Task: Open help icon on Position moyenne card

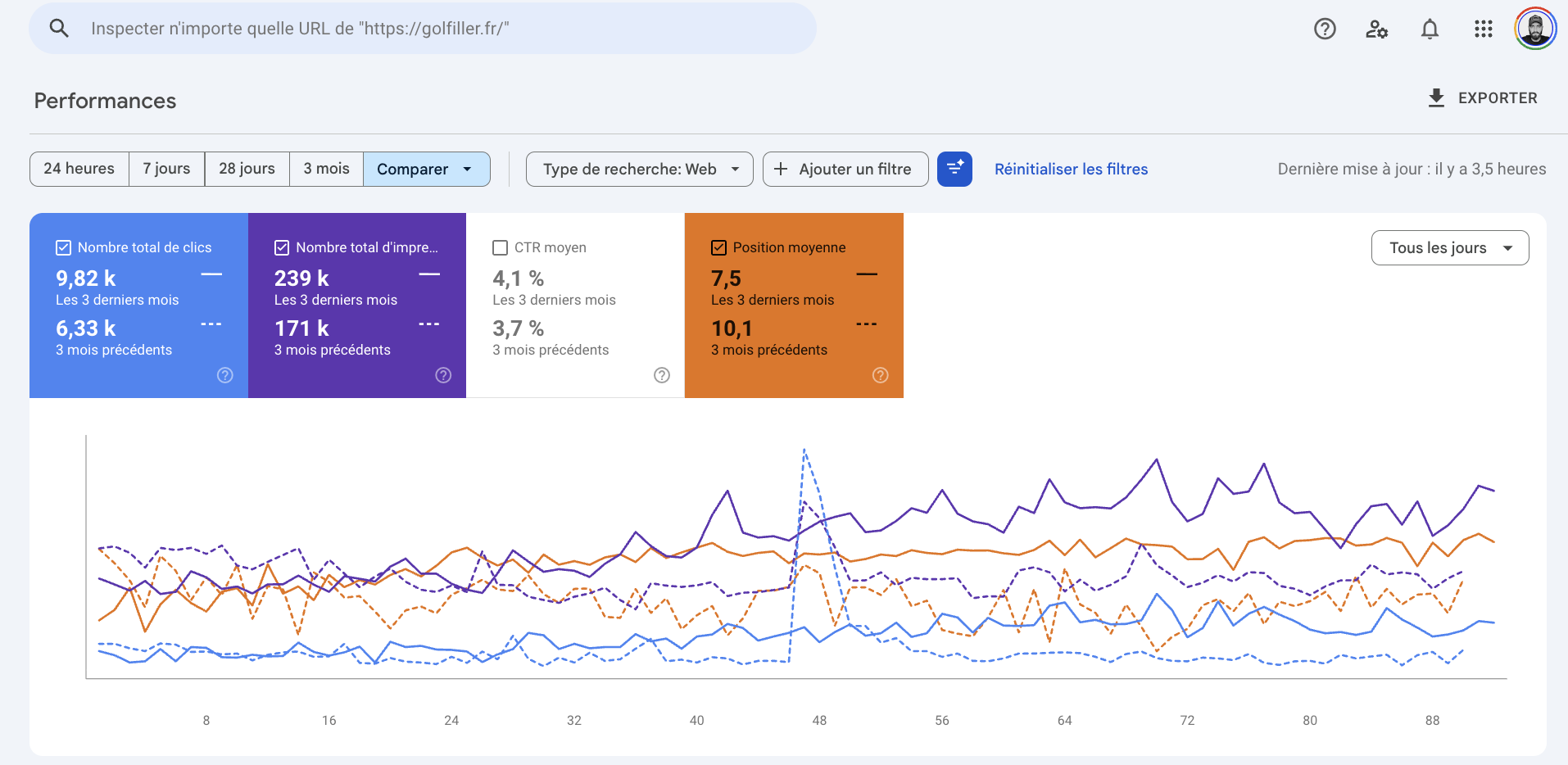Action: (881, 375)
